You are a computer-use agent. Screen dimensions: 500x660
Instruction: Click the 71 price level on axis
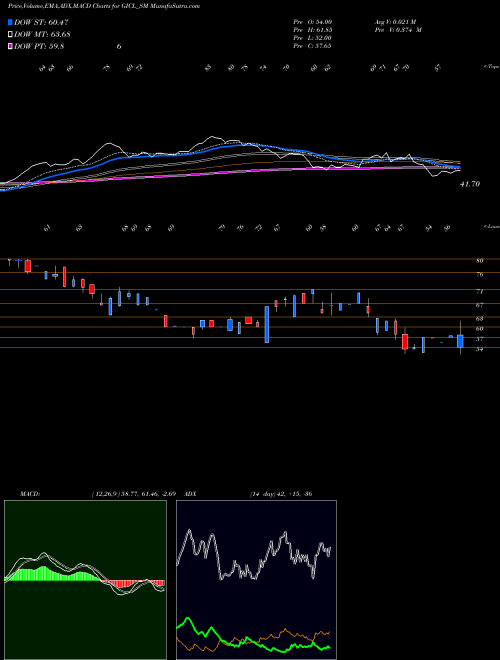[x=479, y=291]
